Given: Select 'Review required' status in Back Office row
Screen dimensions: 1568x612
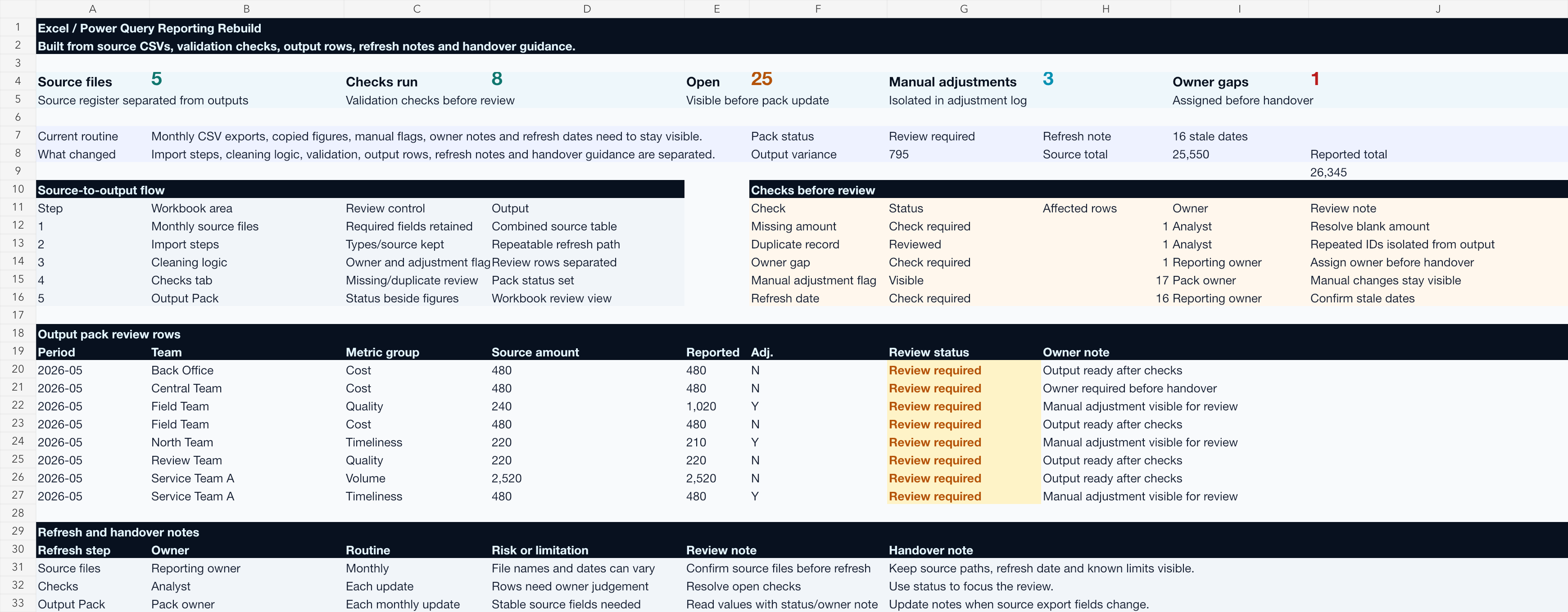Looking at the screenshot, I should tap(934, 370).
